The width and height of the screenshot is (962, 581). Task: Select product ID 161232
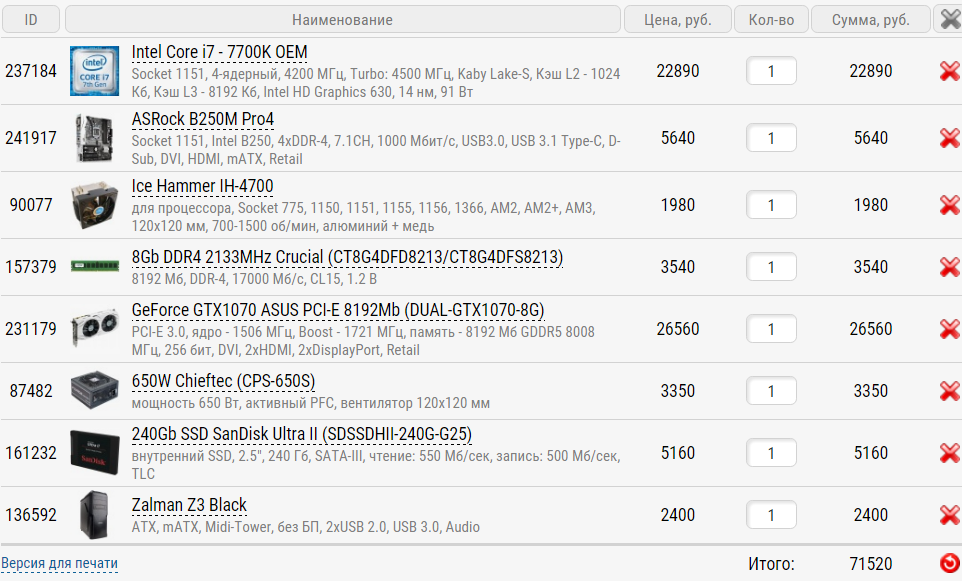pyautogui.click(x=31, y=453)
